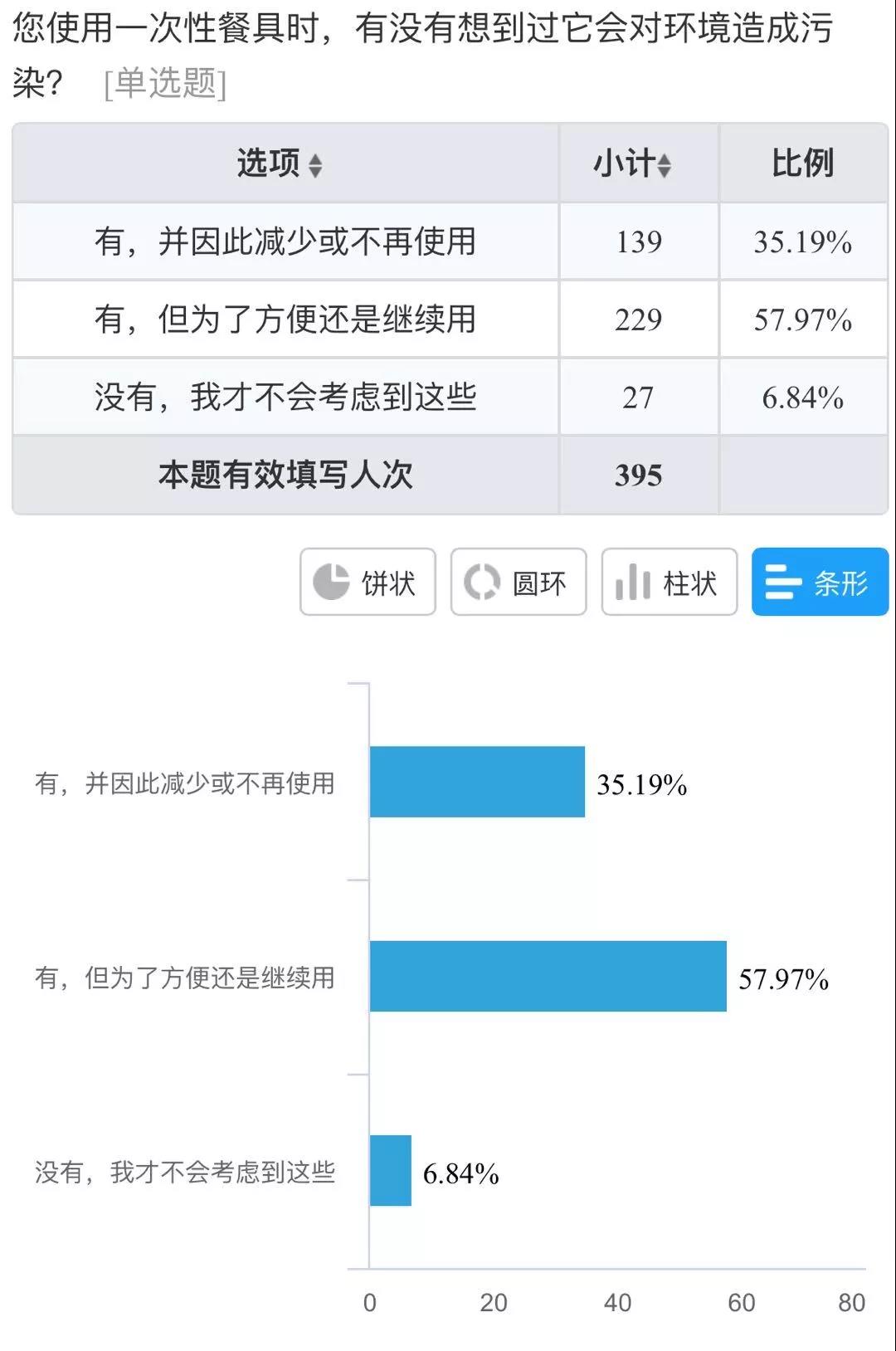The image size is (896, 1351).
Task: Switch to 圆环 chart view
Action: pyautogui.click(x=519, y=582)
